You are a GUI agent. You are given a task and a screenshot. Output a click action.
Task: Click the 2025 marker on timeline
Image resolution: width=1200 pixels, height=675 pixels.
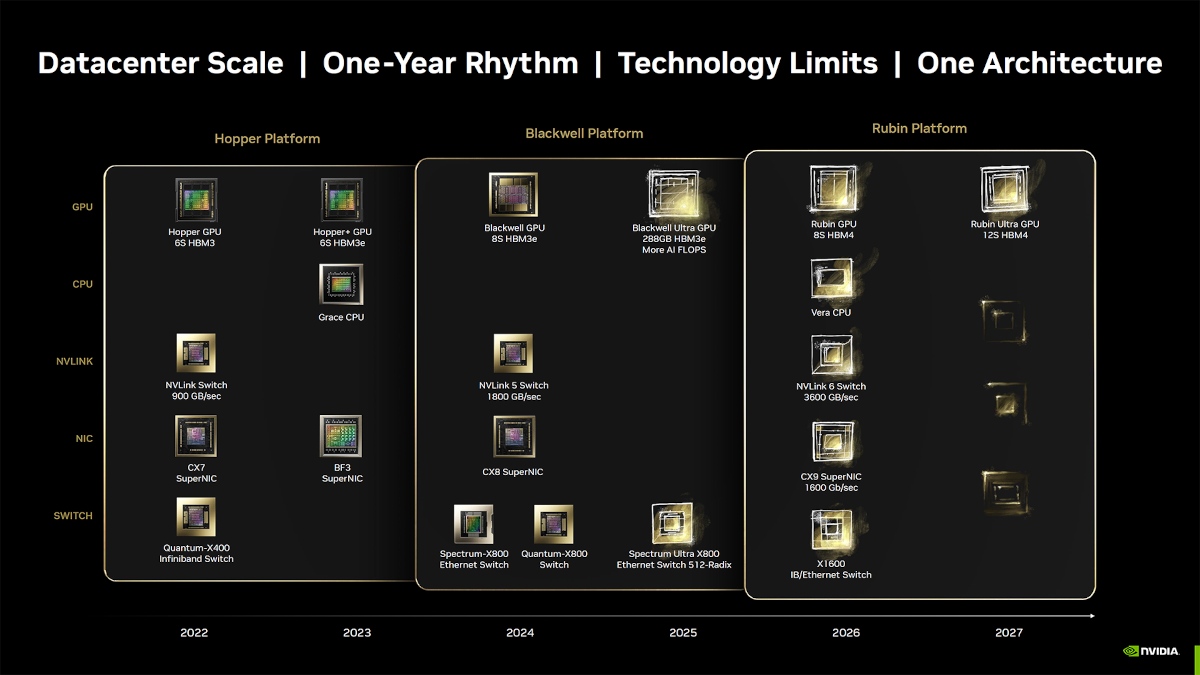683,632
